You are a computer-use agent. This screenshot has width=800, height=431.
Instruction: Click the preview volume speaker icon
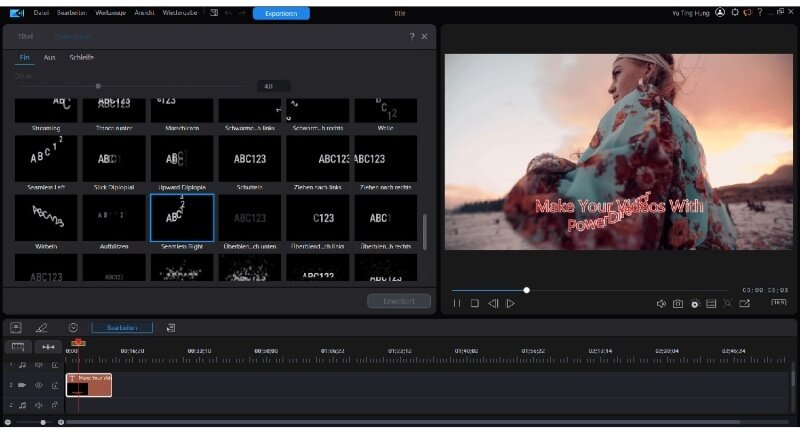point(661,303)
